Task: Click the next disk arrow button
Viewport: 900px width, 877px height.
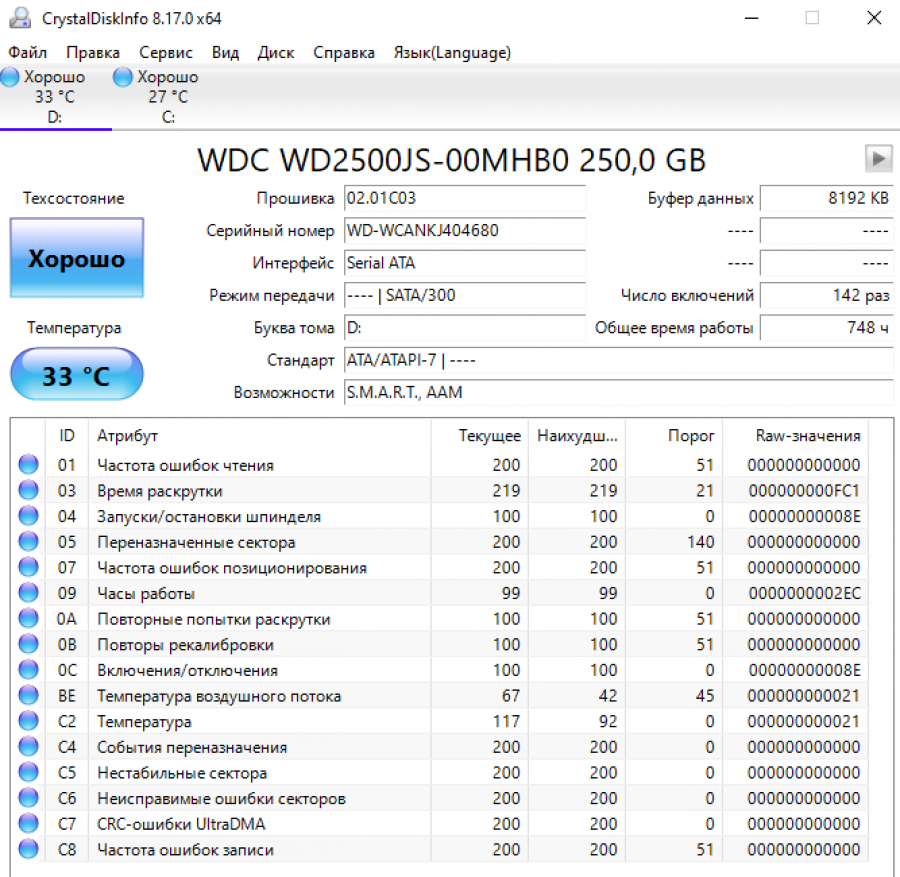Action: [878, 158]
